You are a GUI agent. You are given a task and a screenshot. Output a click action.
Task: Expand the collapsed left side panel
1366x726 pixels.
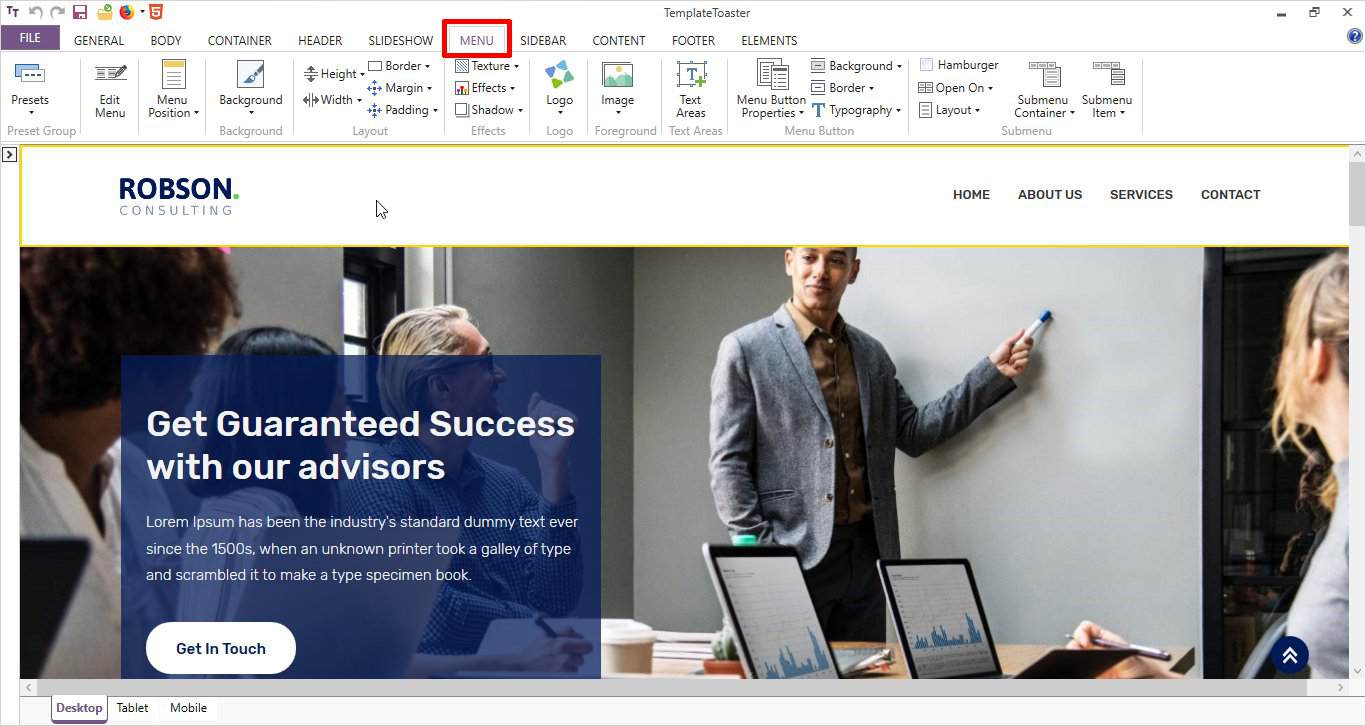tap(9, 154)
